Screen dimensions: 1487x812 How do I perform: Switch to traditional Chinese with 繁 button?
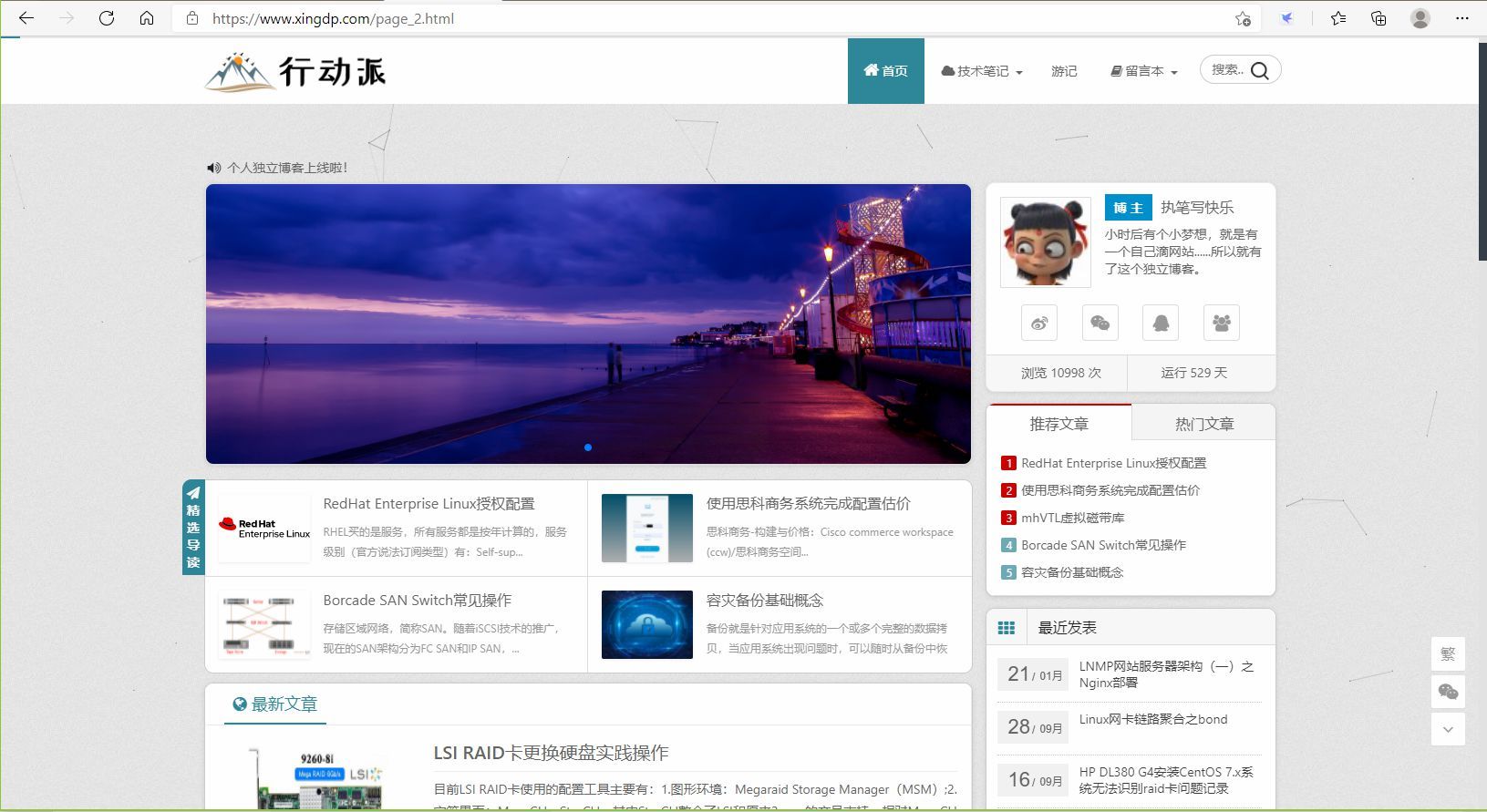tap(1448, 654)
